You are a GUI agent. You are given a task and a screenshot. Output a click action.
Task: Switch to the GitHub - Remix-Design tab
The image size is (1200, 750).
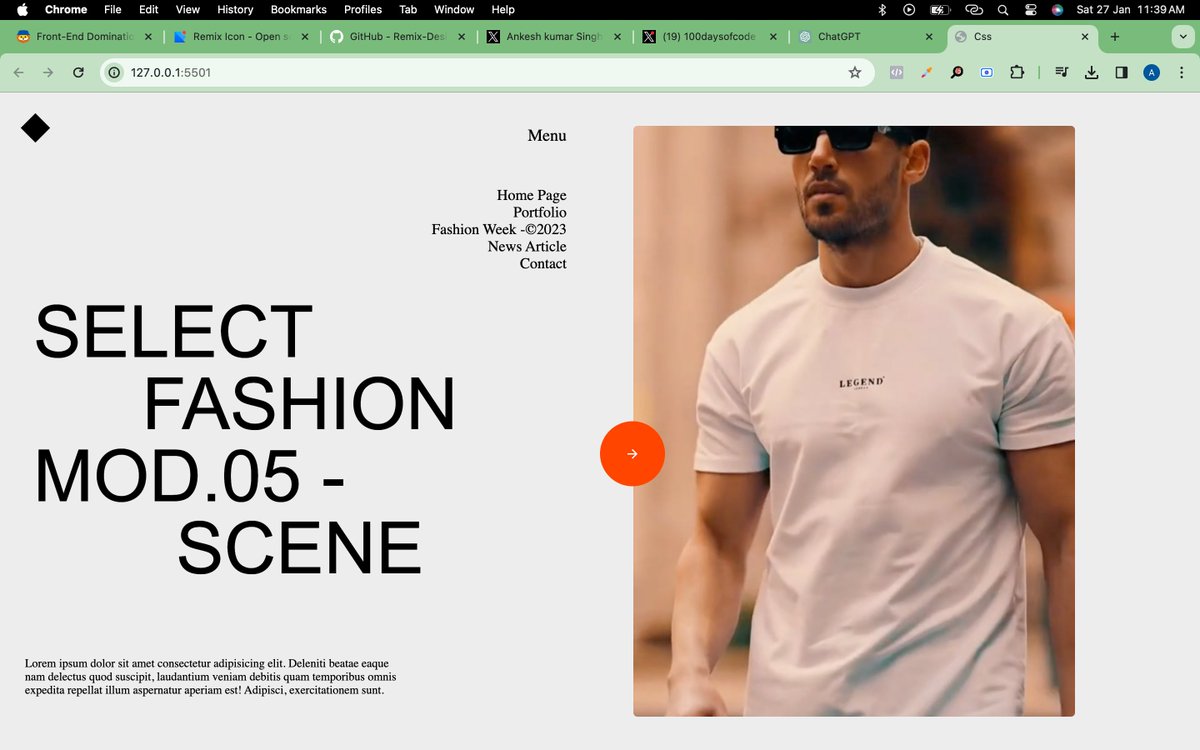pos(400,37)
